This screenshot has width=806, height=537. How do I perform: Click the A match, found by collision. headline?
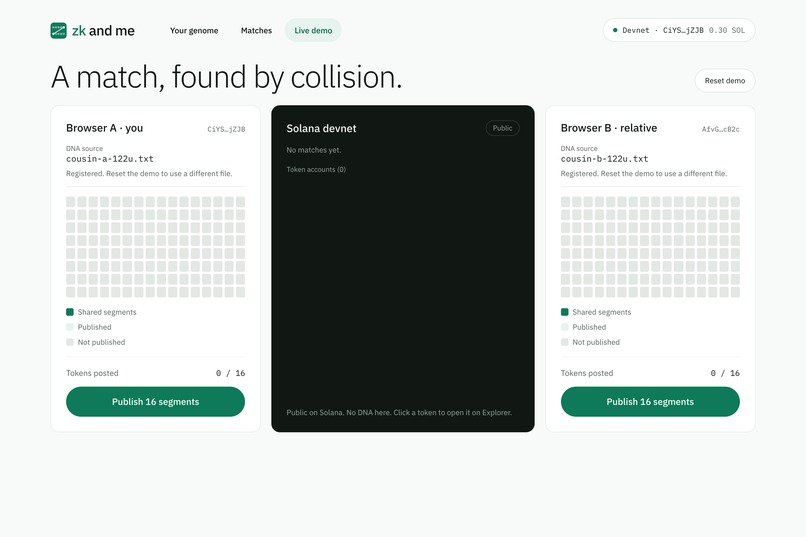point(226,78)
